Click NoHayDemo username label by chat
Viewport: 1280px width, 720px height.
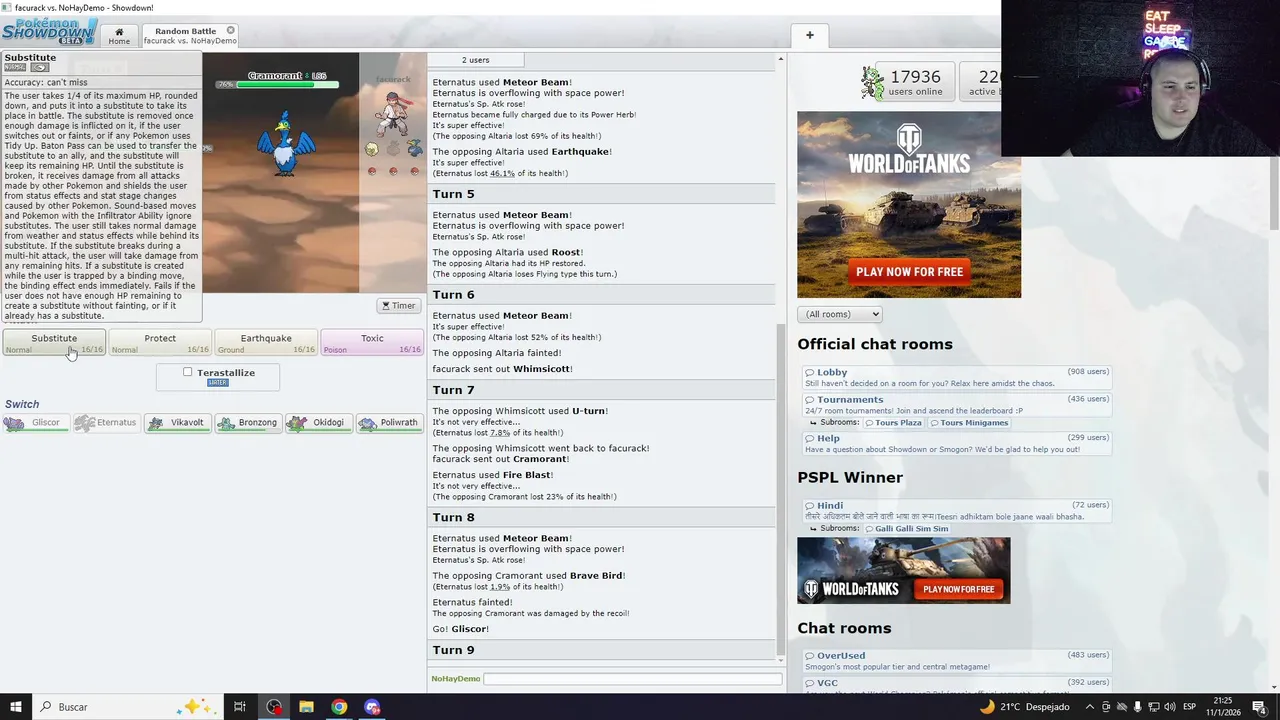(456, 679)
